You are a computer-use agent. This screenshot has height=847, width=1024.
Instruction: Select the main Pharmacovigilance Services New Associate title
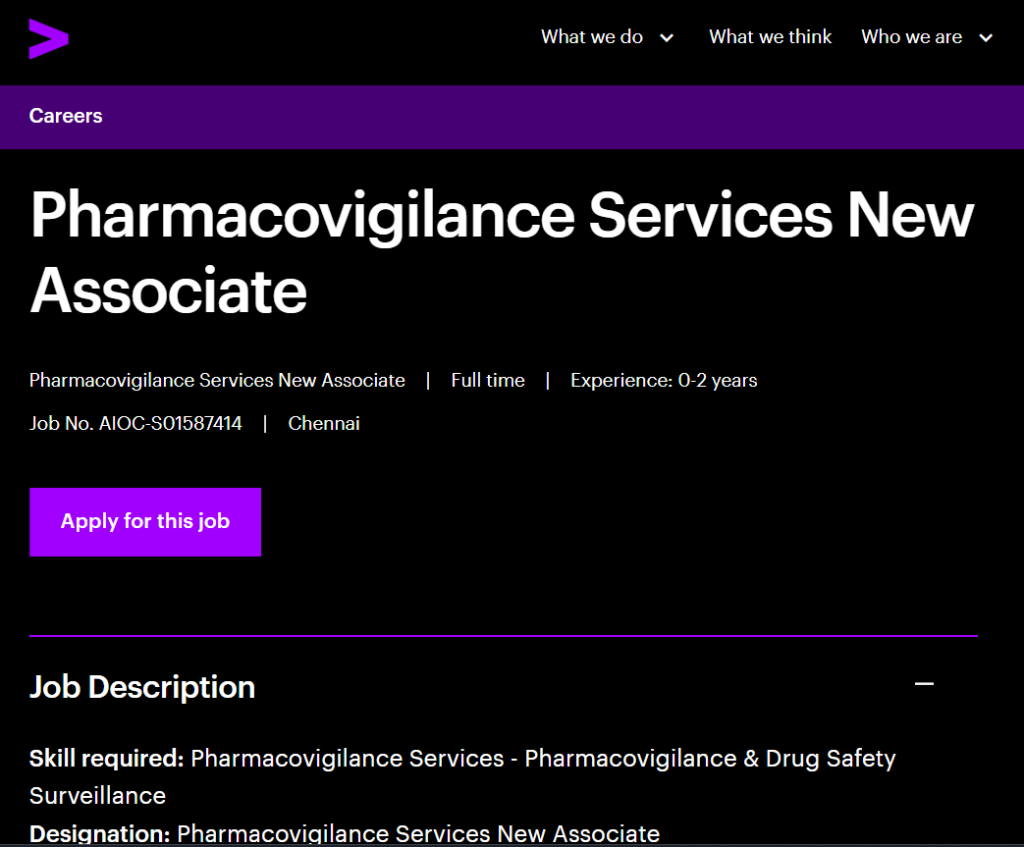tap(502, 252)
